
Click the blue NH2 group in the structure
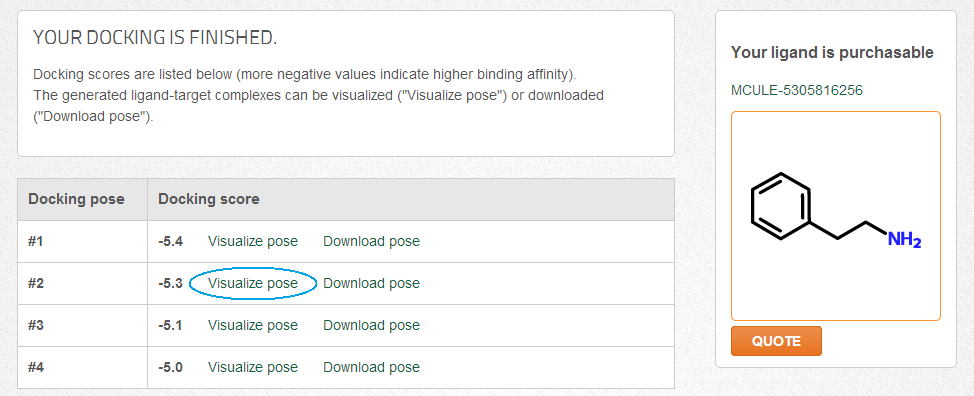pyautogui.click(x=904, y=240)
